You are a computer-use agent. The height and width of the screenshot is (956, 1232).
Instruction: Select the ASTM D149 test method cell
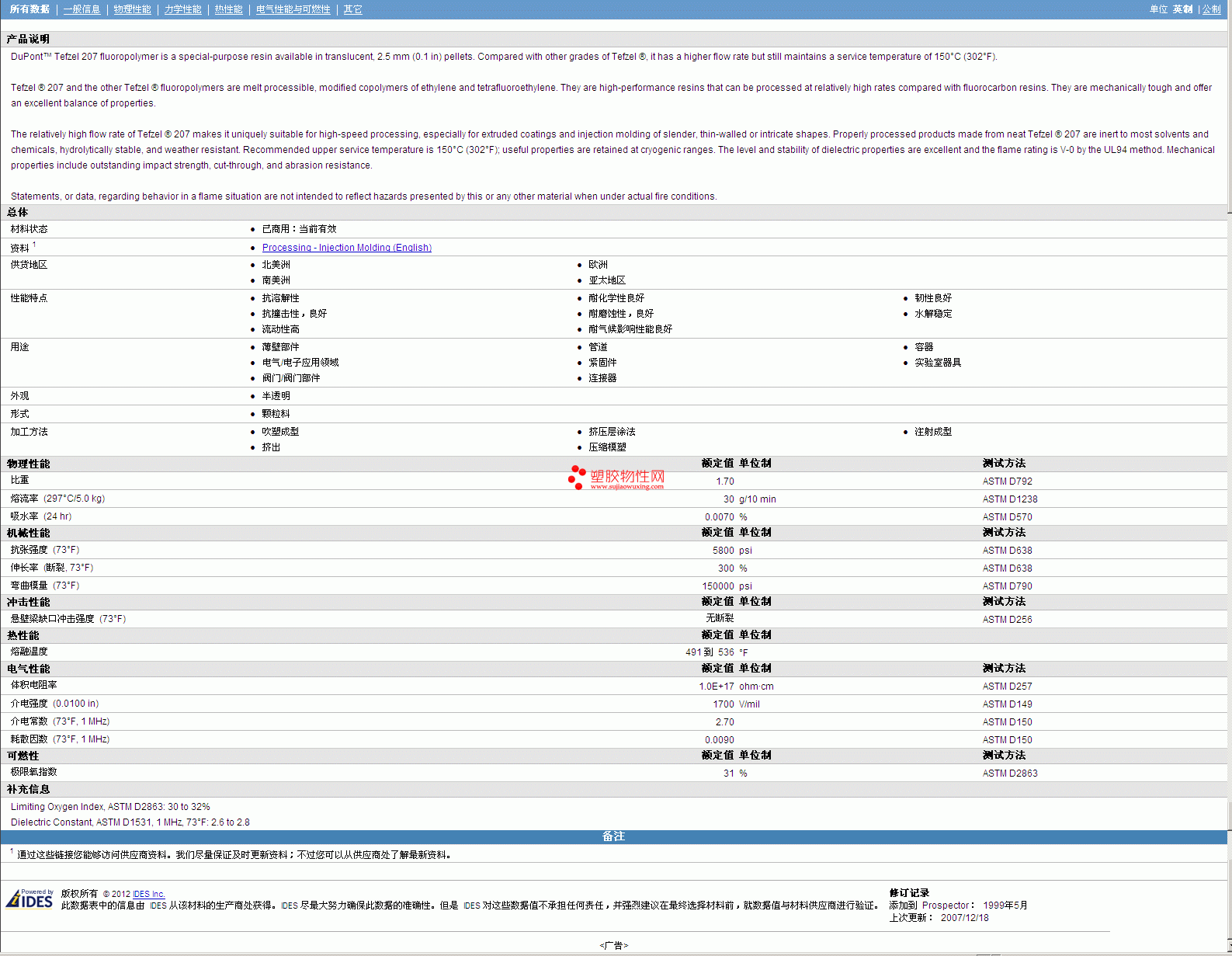tap(1007, 704)
